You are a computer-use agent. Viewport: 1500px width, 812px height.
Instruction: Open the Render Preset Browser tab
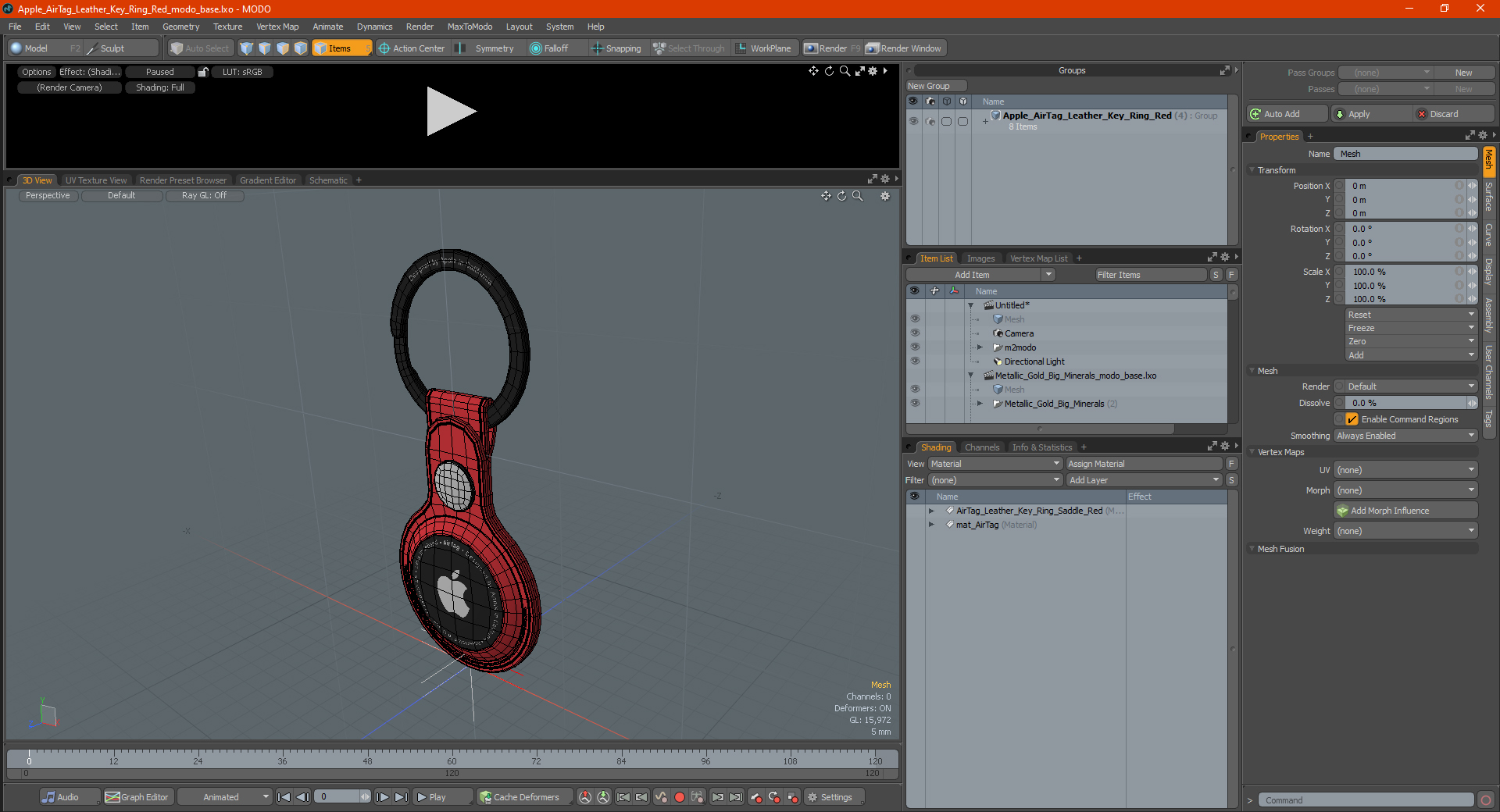coord(183,180)
